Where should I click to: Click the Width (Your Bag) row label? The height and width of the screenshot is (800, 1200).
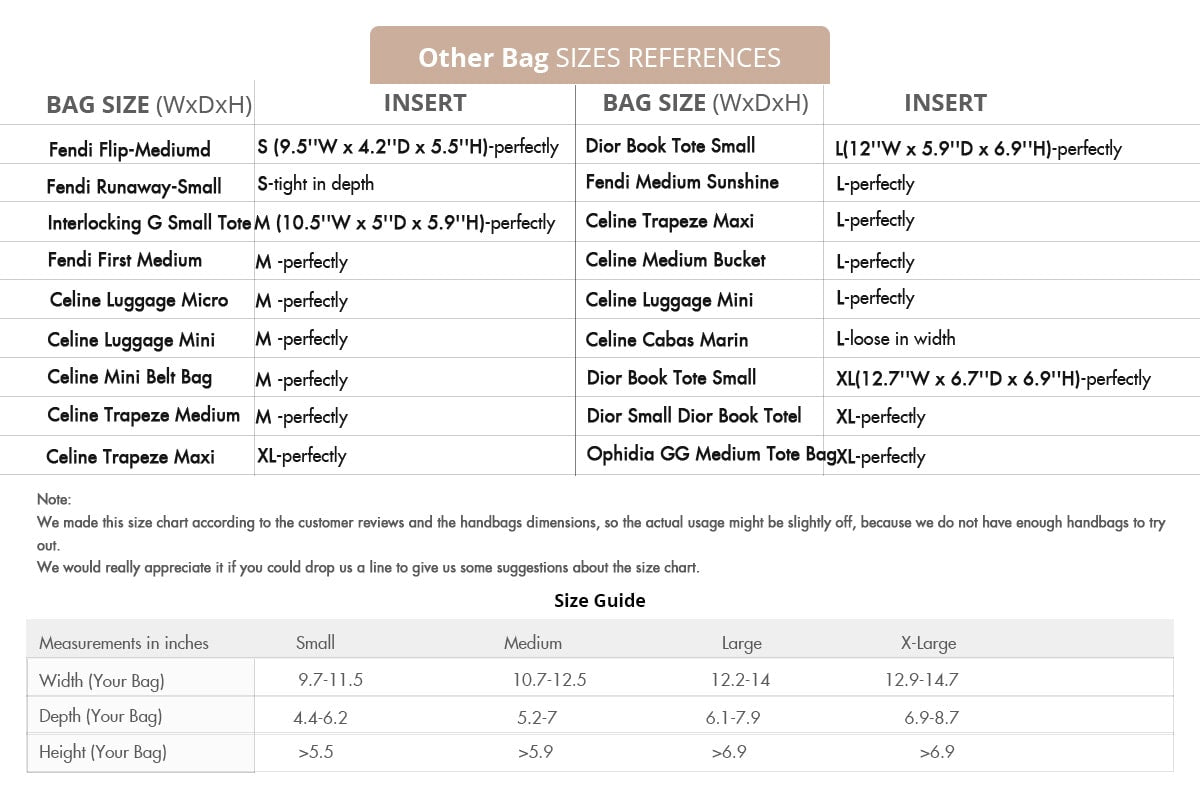[x=102, y=681]
